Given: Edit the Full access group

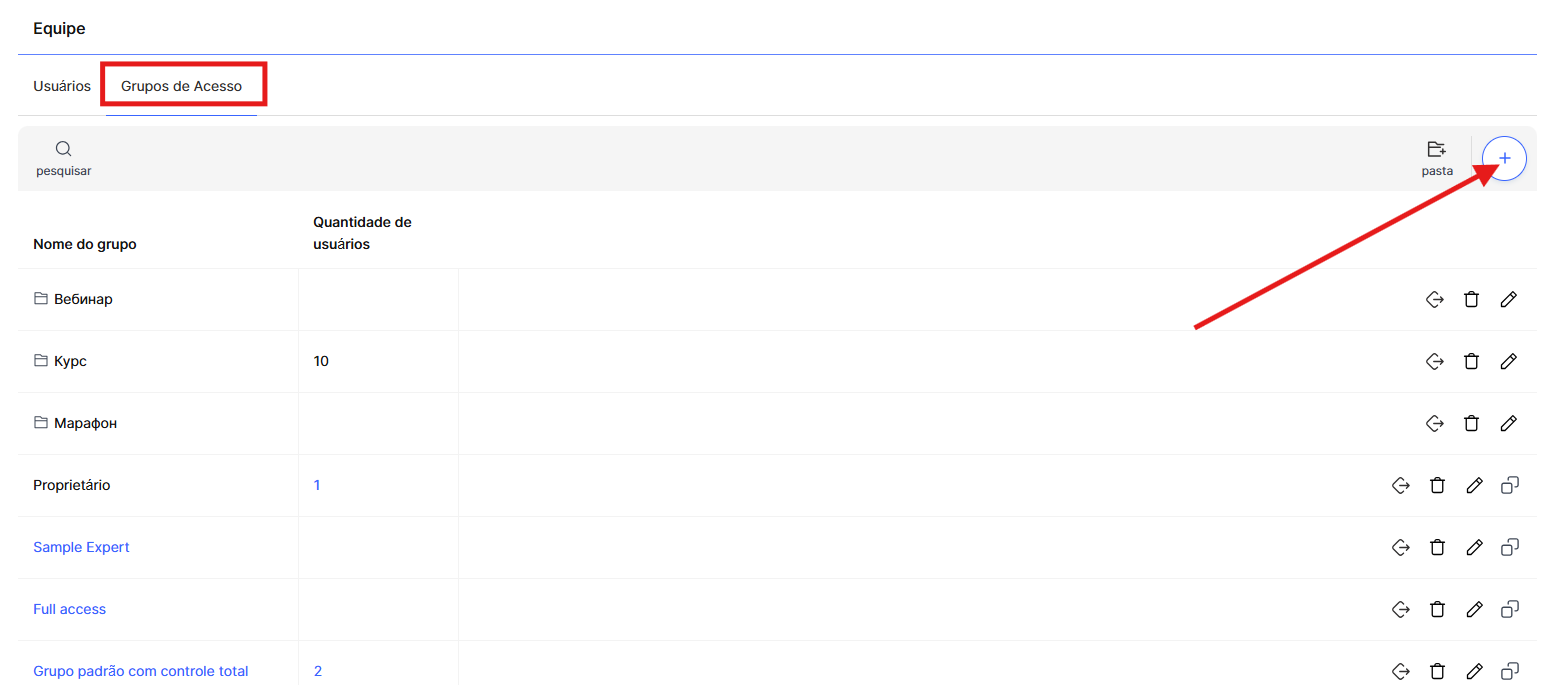Looking at the screenshot, I should click(x=1474, y=609).
